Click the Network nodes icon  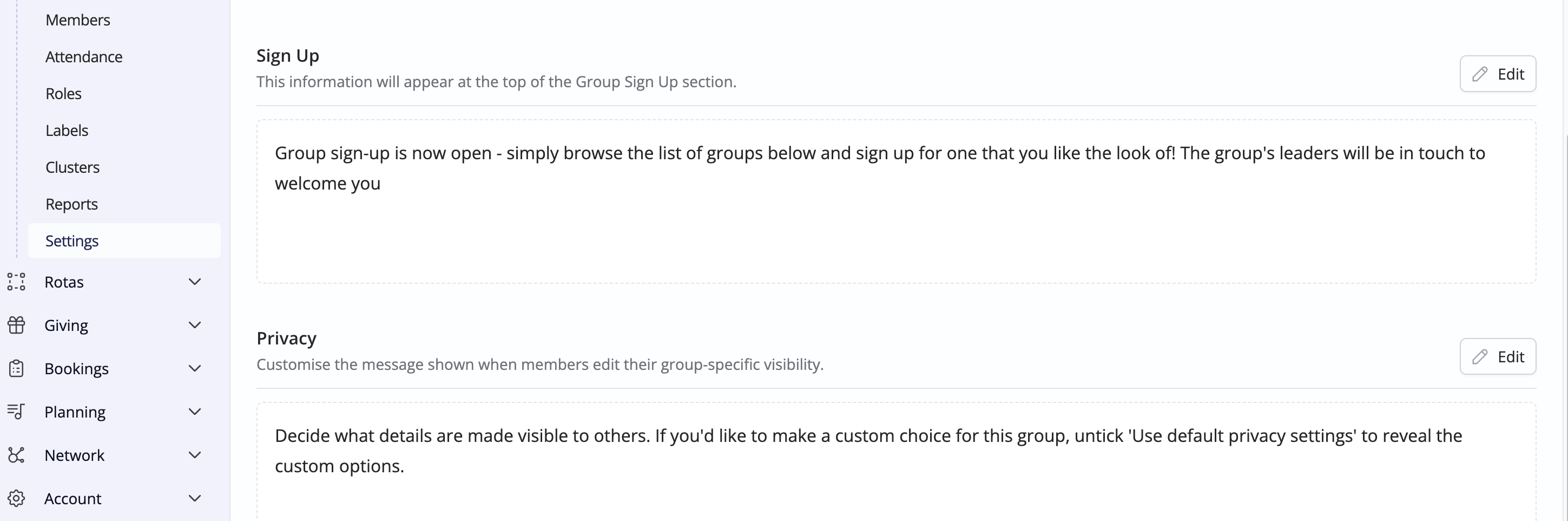point(16,454)
